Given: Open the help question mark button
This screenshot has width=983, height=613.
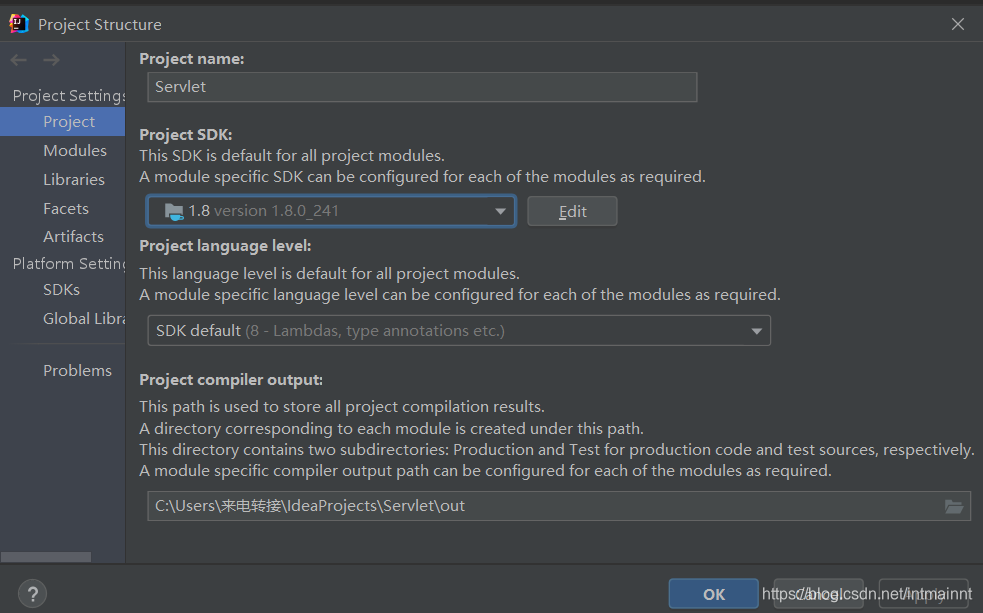Looking at the screenshot, I should click(x=33, y=594).
